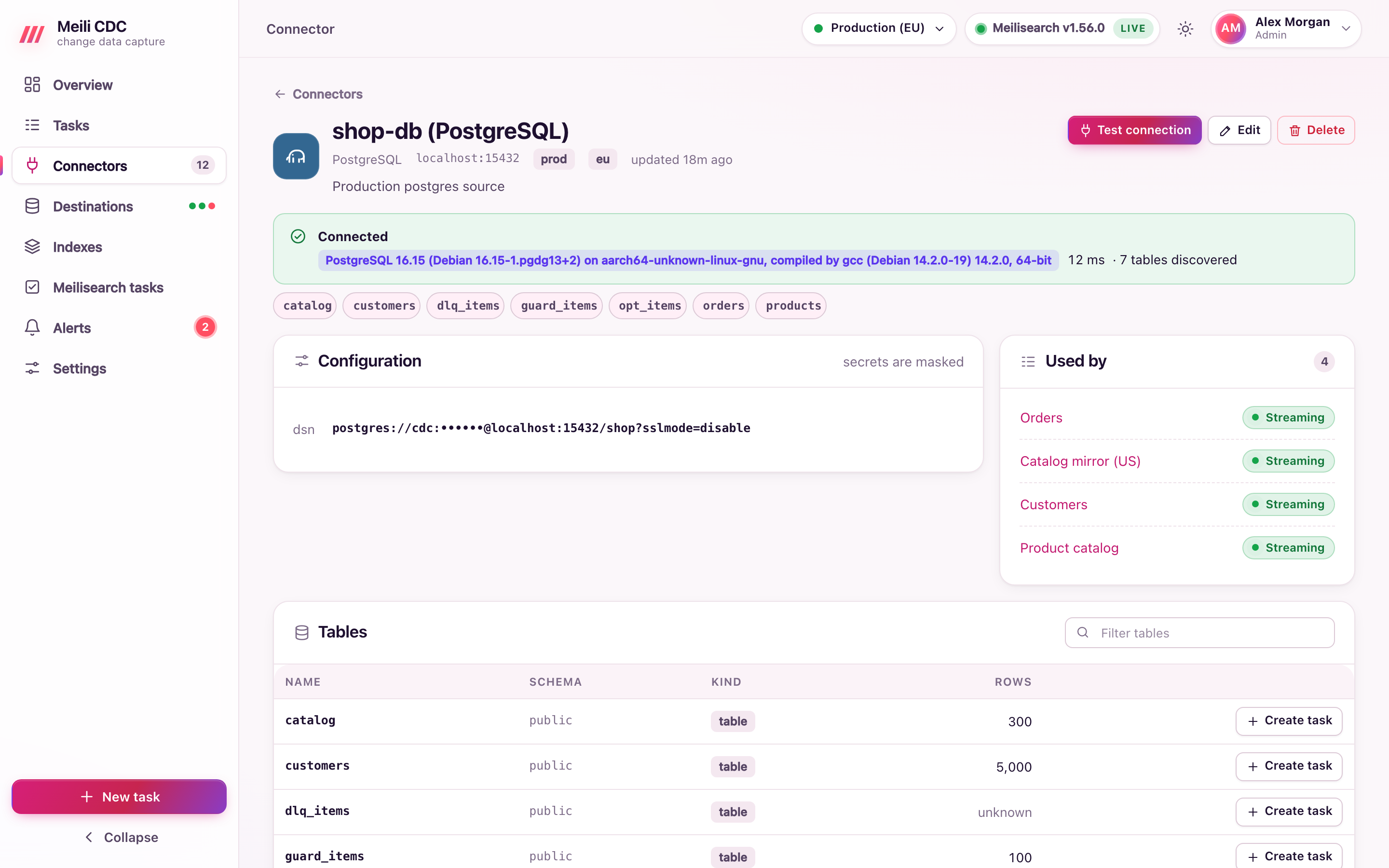1389x868 pixels.
Task: Create task for catalog table
Action: click(x=1289, y=721)
